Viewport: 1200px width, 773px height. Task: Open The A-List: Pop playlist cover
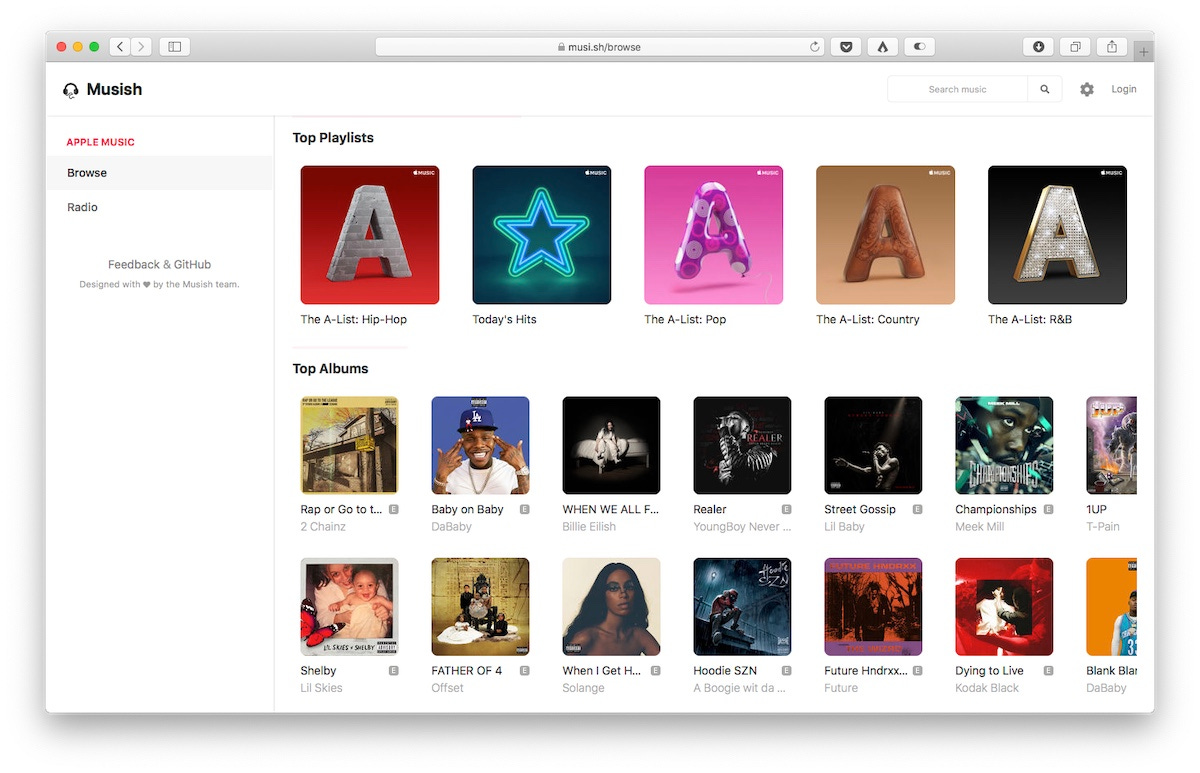pos(714,235)
